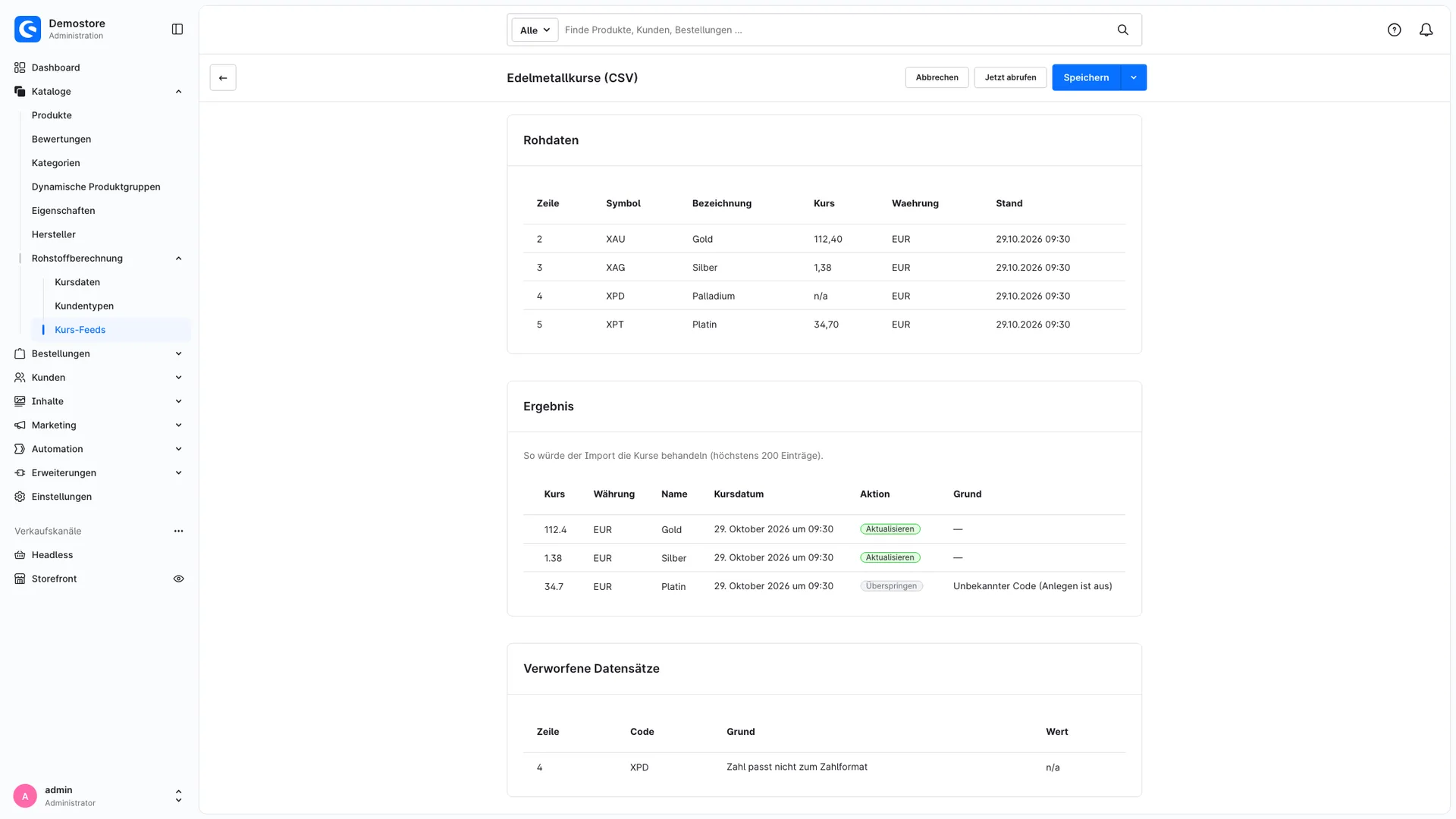Focus the search input field
Screen dimensions: 1456x819
[834, 30]
